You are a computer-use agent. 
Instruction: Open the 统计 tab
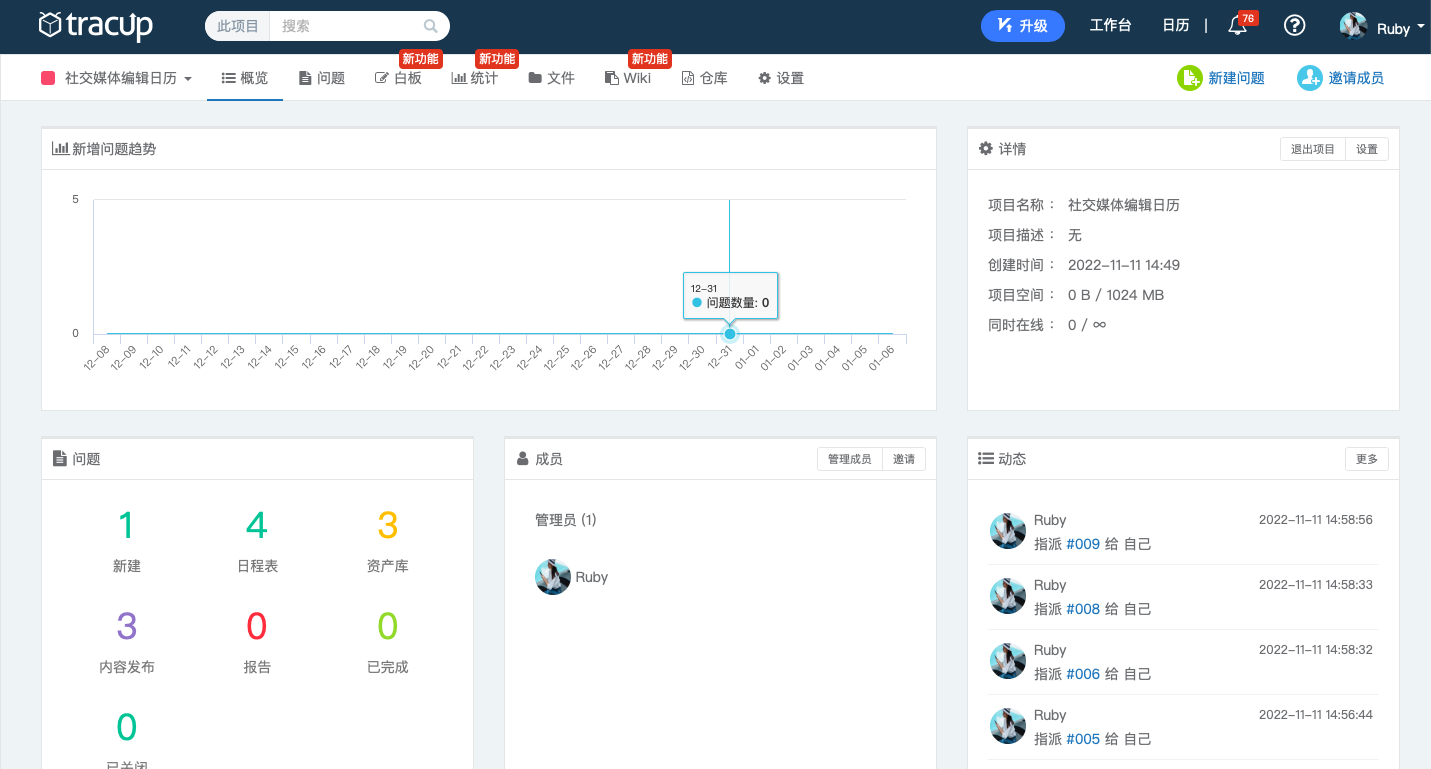[475, 78]
